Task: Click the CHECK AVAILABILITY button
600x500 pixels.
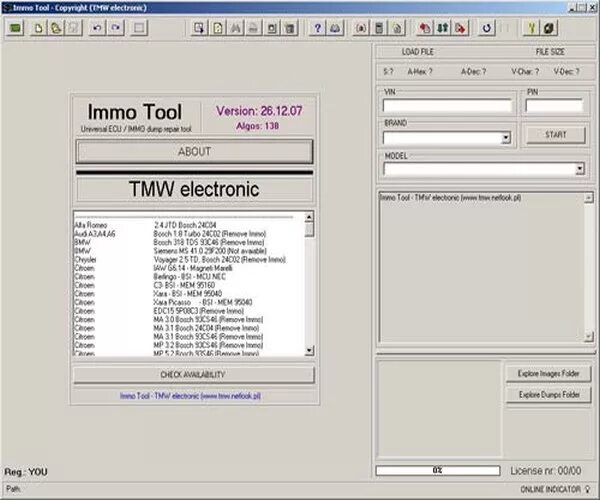Action: (193, 375)
